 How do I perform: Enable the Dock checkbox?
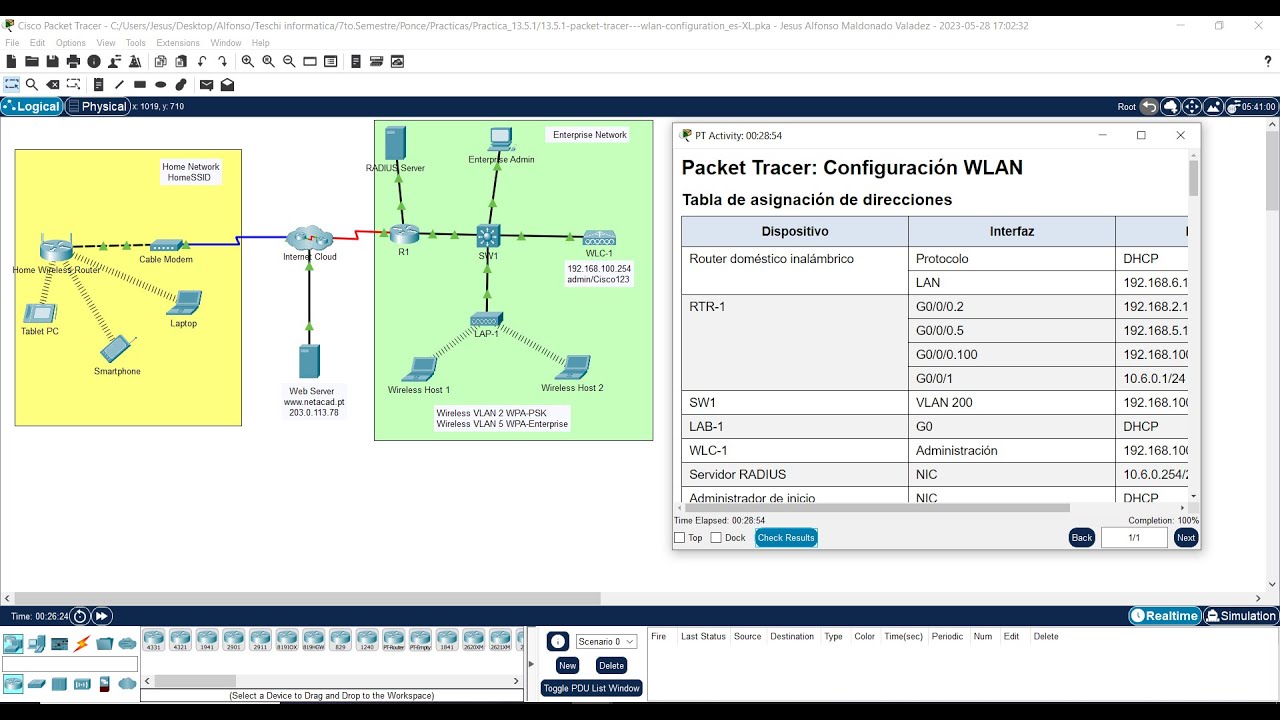click(x=716, y=538)
